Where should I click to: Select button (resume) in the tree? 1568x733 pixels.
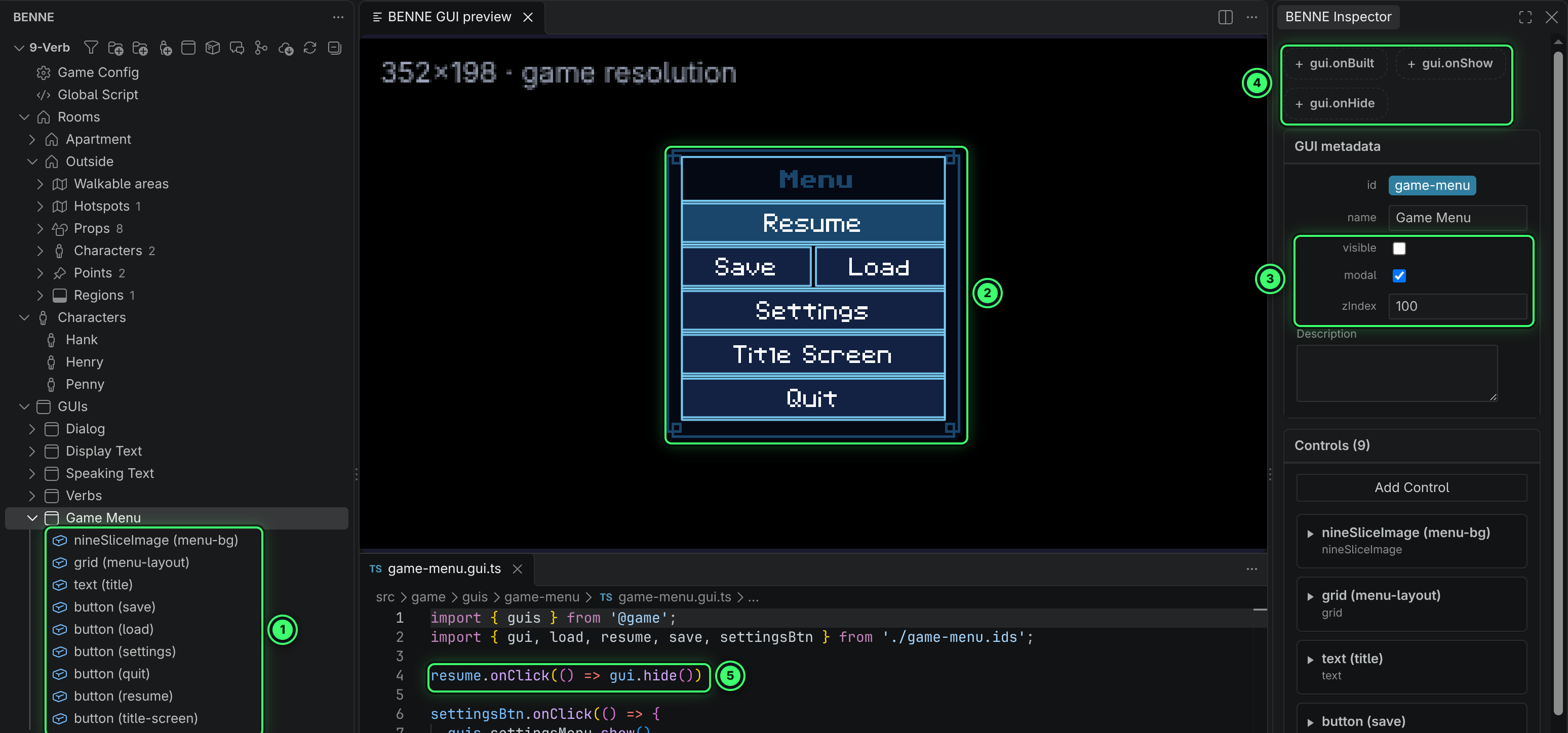123,696
